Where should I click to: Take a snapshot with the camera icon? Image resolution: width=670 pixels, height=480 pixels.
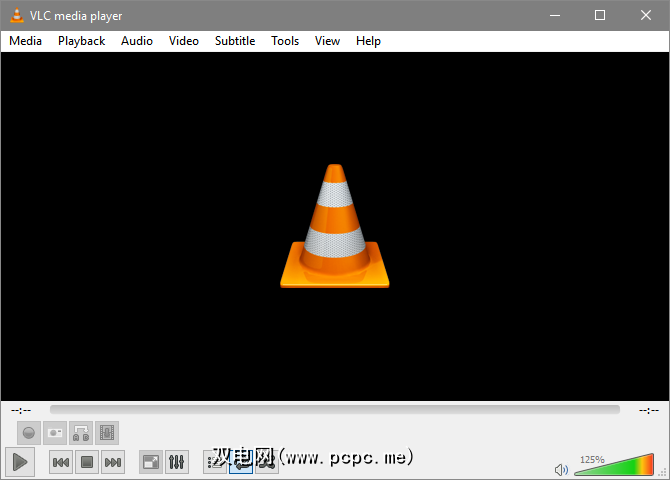click(x=55, y=433)
